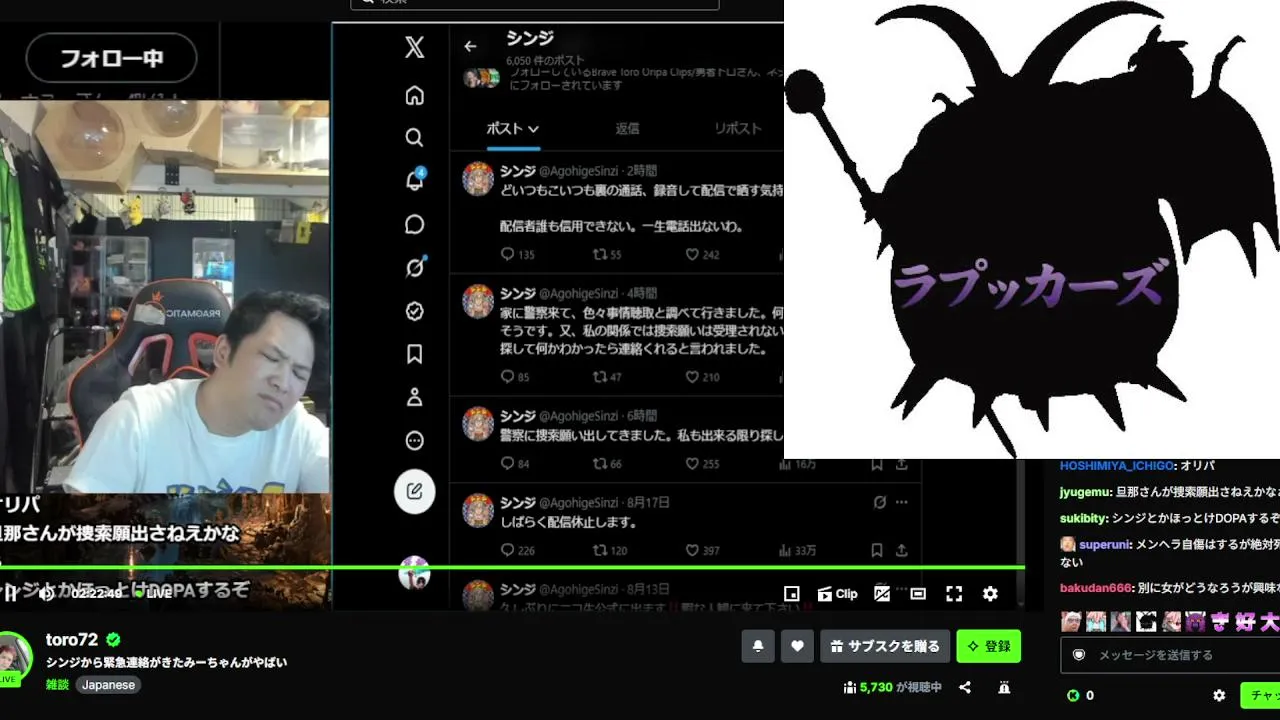Click サブスクを贈る gift subs button
The height and width of the screenshot is (720, 1280).
coord(885,646)
